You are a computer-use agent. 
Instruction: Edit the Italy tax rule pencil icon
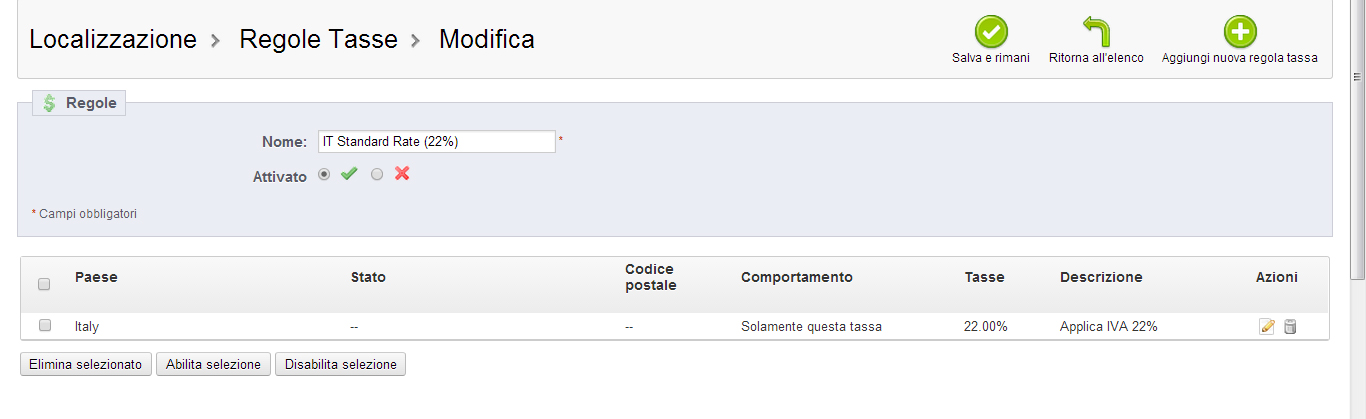(1267, 326)
